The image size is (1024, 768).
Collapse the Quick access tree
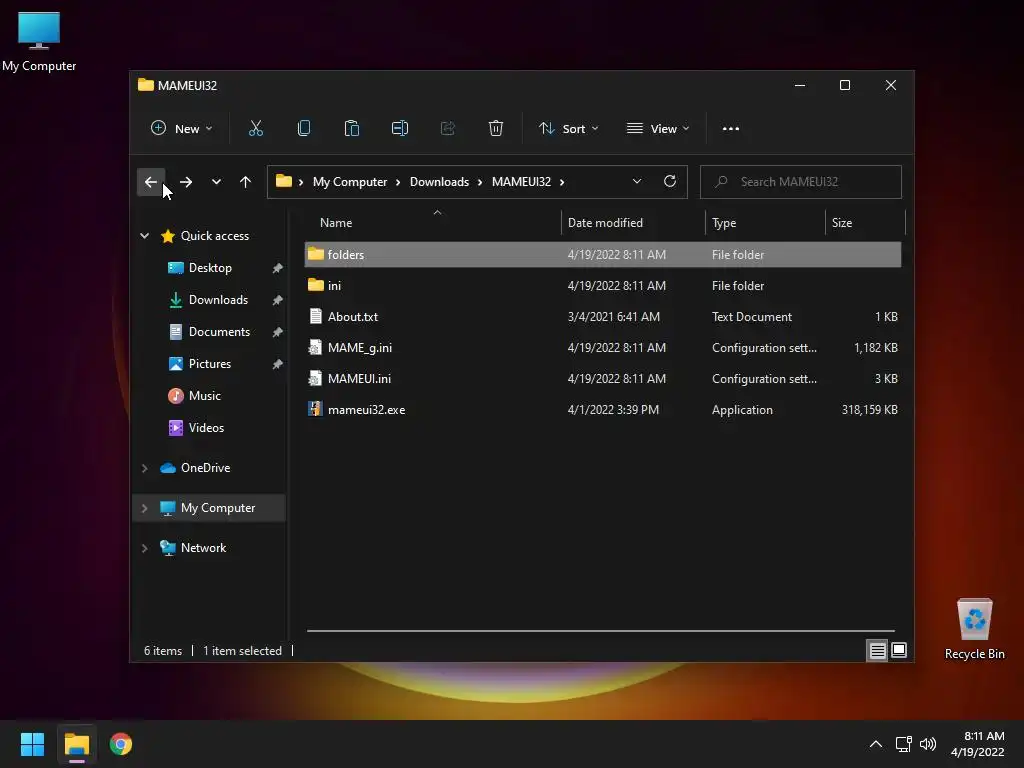(x=144, y=236)
